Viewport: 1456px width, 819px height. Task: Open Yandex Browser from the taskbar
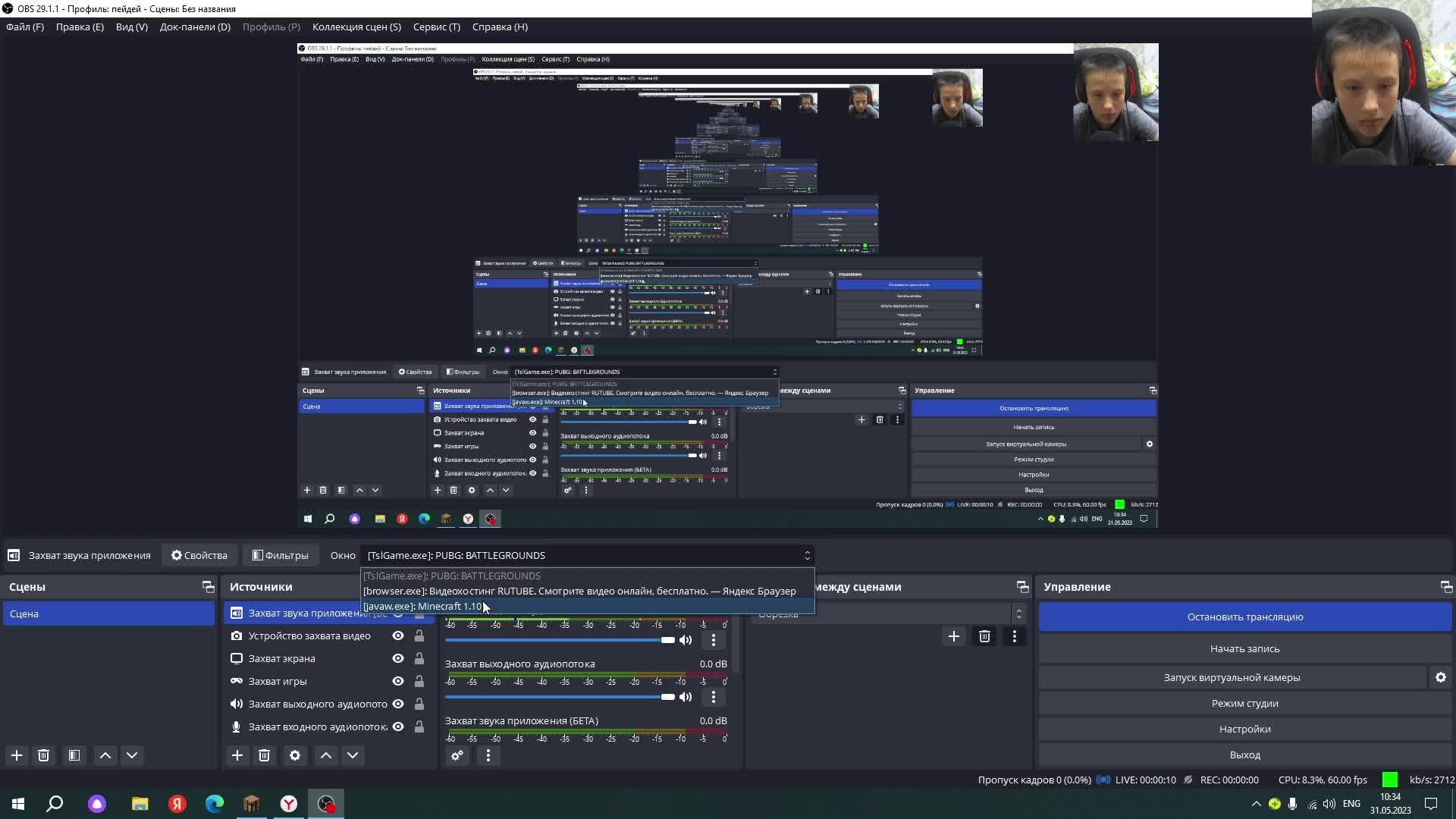click(x=289, y=804)
